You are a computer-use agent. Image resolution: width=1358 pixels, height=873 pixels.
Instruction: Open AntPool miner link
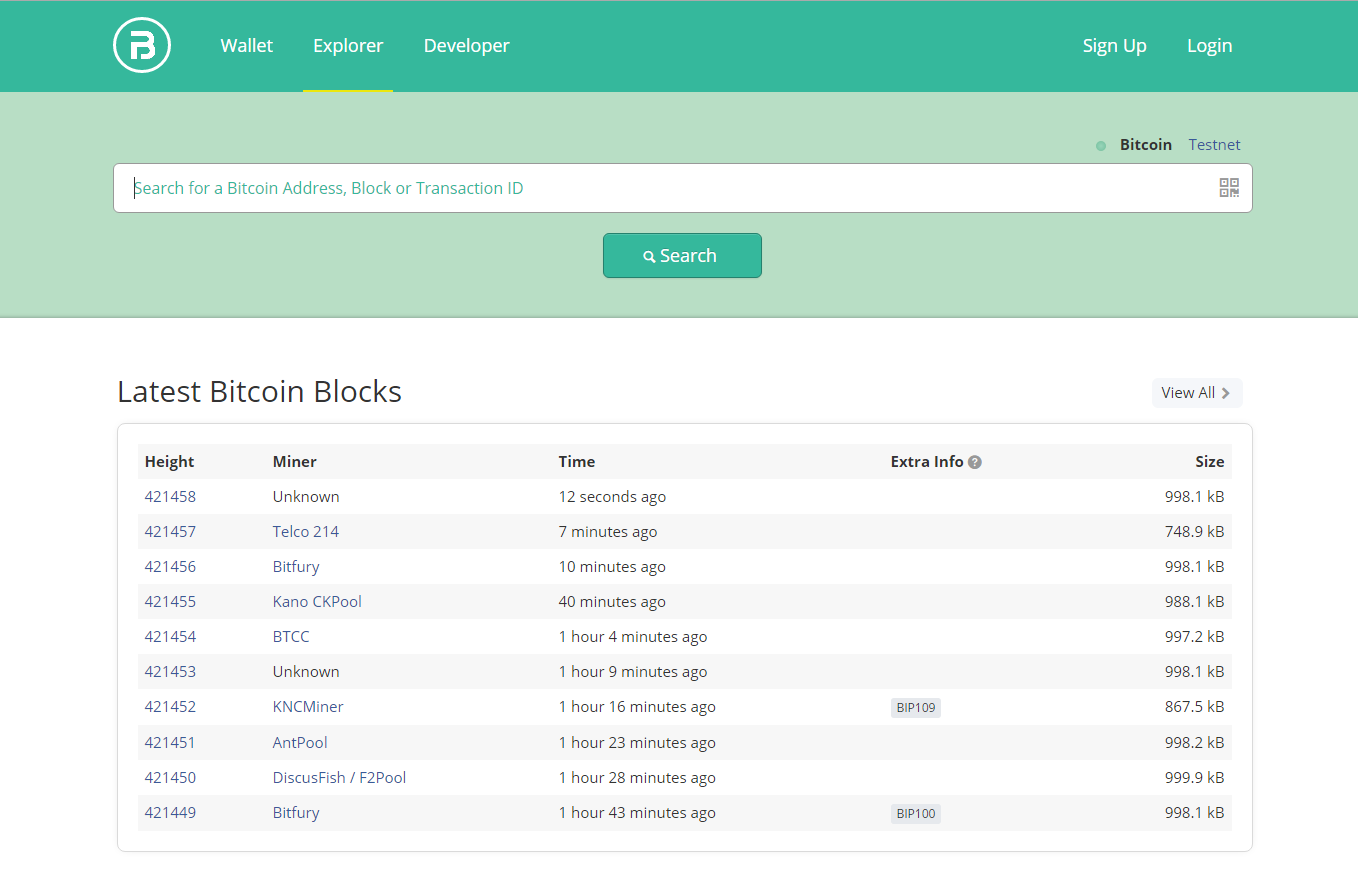(x=300, y=743)
